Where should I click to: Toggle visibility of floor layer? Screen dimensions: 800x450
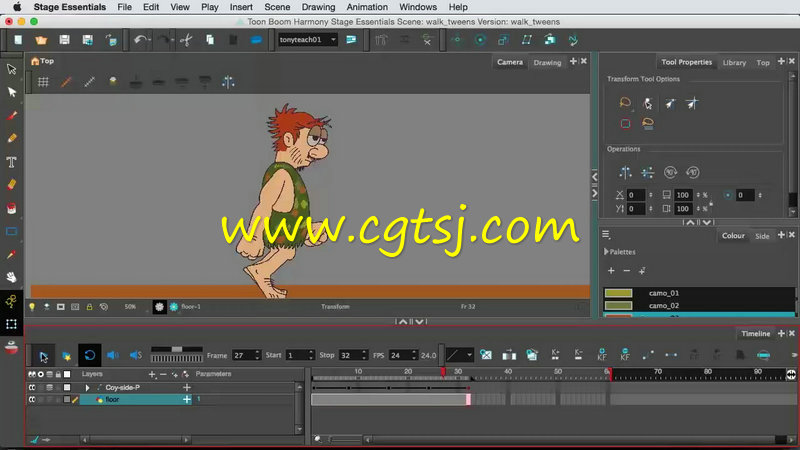32,399
